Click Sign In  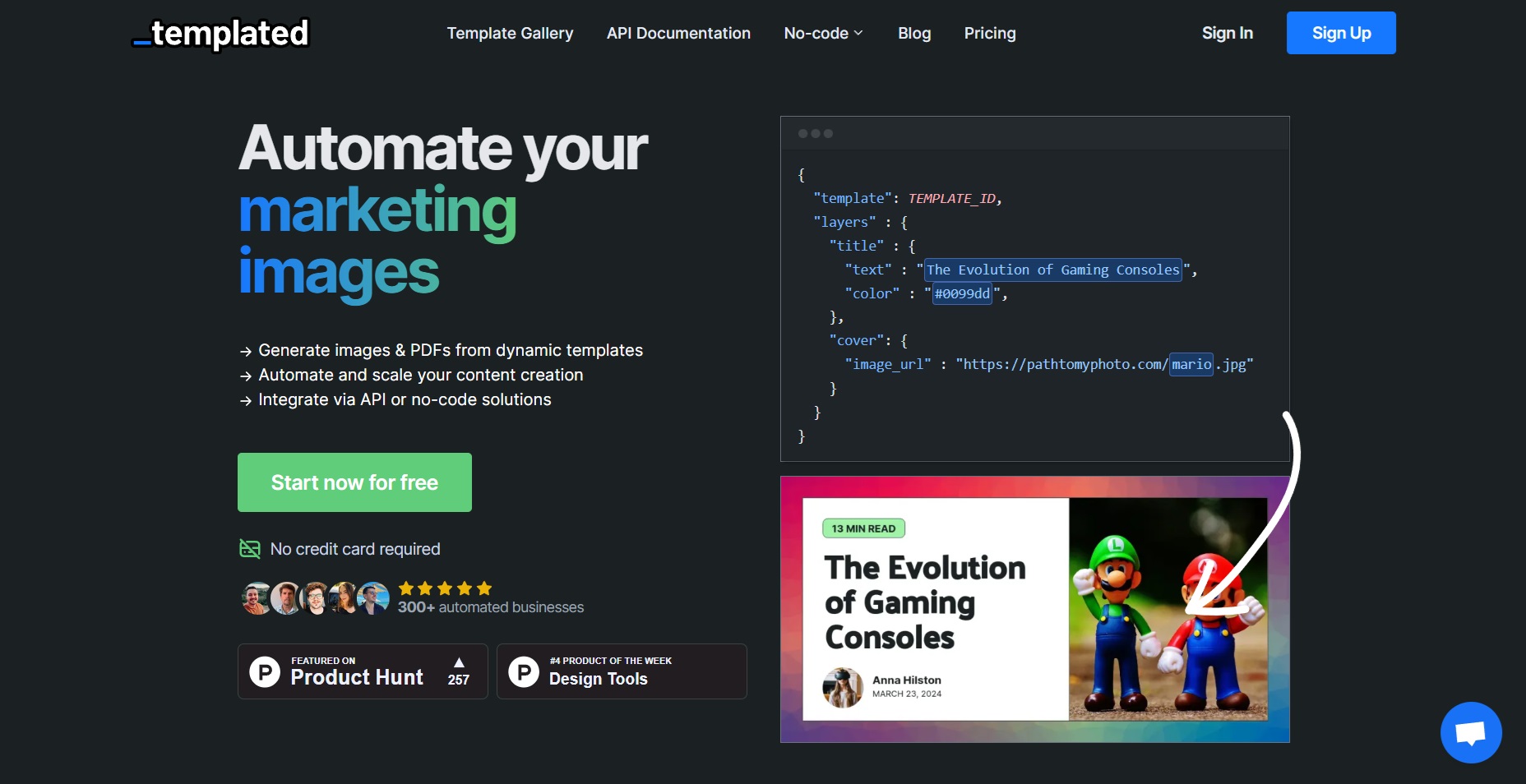pyautogui.click(x=1228, y=34)
